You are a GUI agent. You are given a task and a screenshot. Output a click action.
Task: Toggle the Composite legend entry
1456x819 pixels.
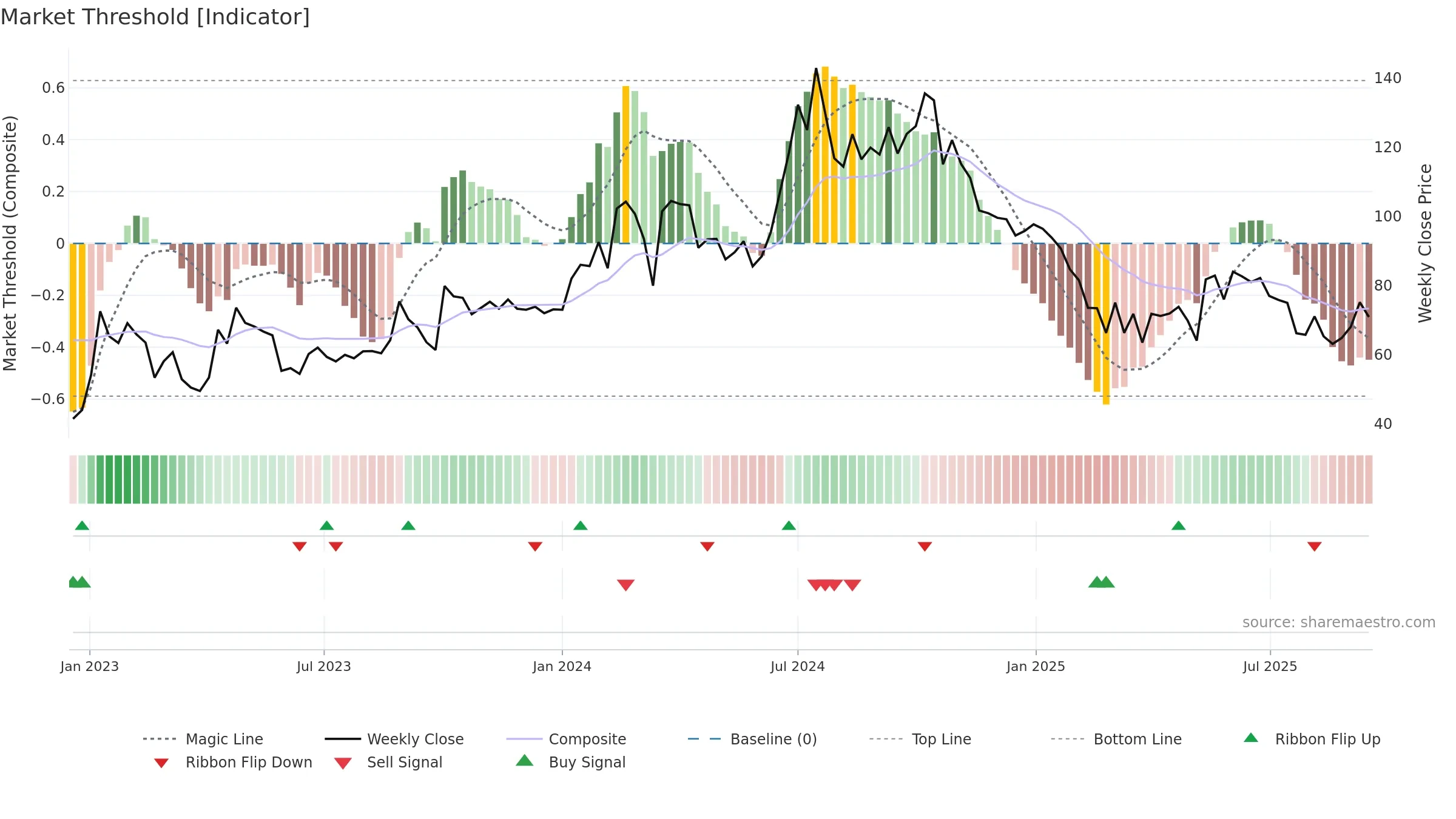[x=566, y=739]
